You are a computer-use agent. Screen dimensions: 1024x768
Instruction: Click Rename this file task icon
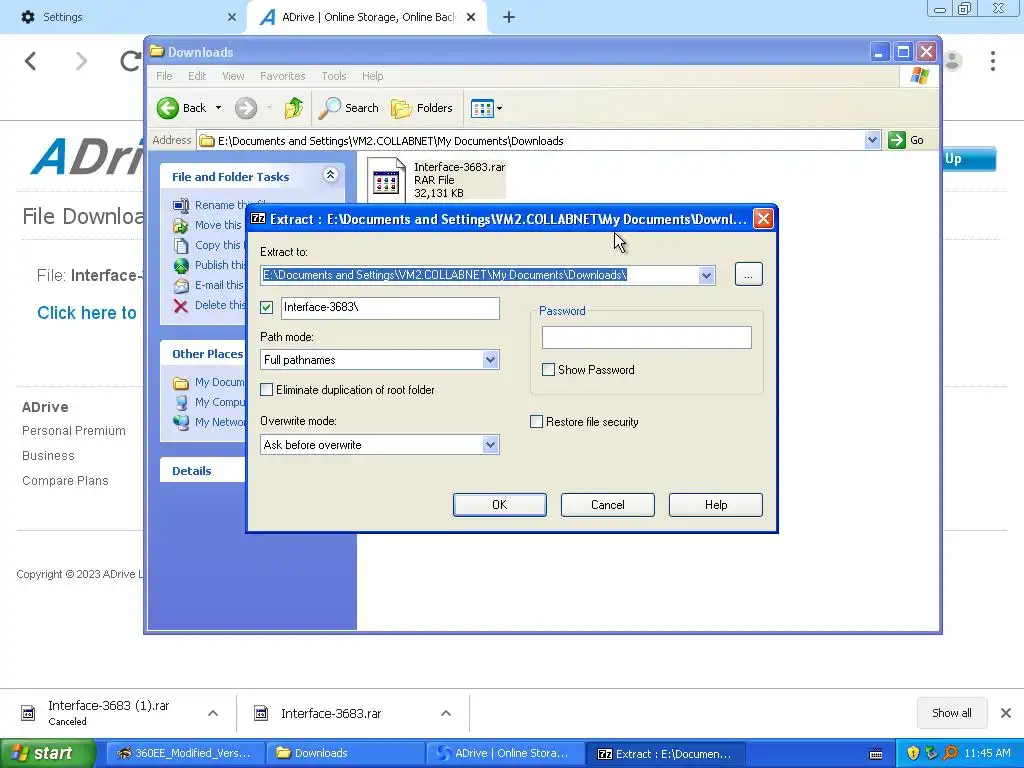tap(181, 205)
